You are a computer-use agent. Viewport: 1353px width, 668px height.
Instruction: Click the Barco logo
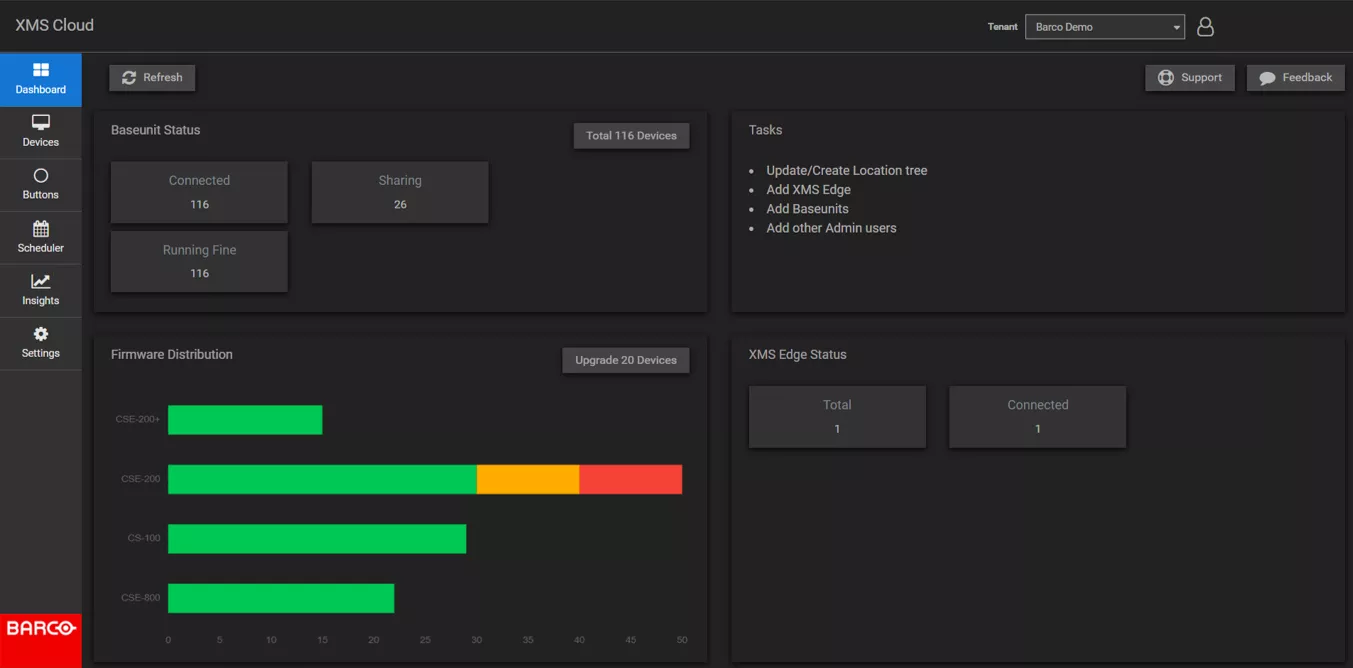(41, 629)
